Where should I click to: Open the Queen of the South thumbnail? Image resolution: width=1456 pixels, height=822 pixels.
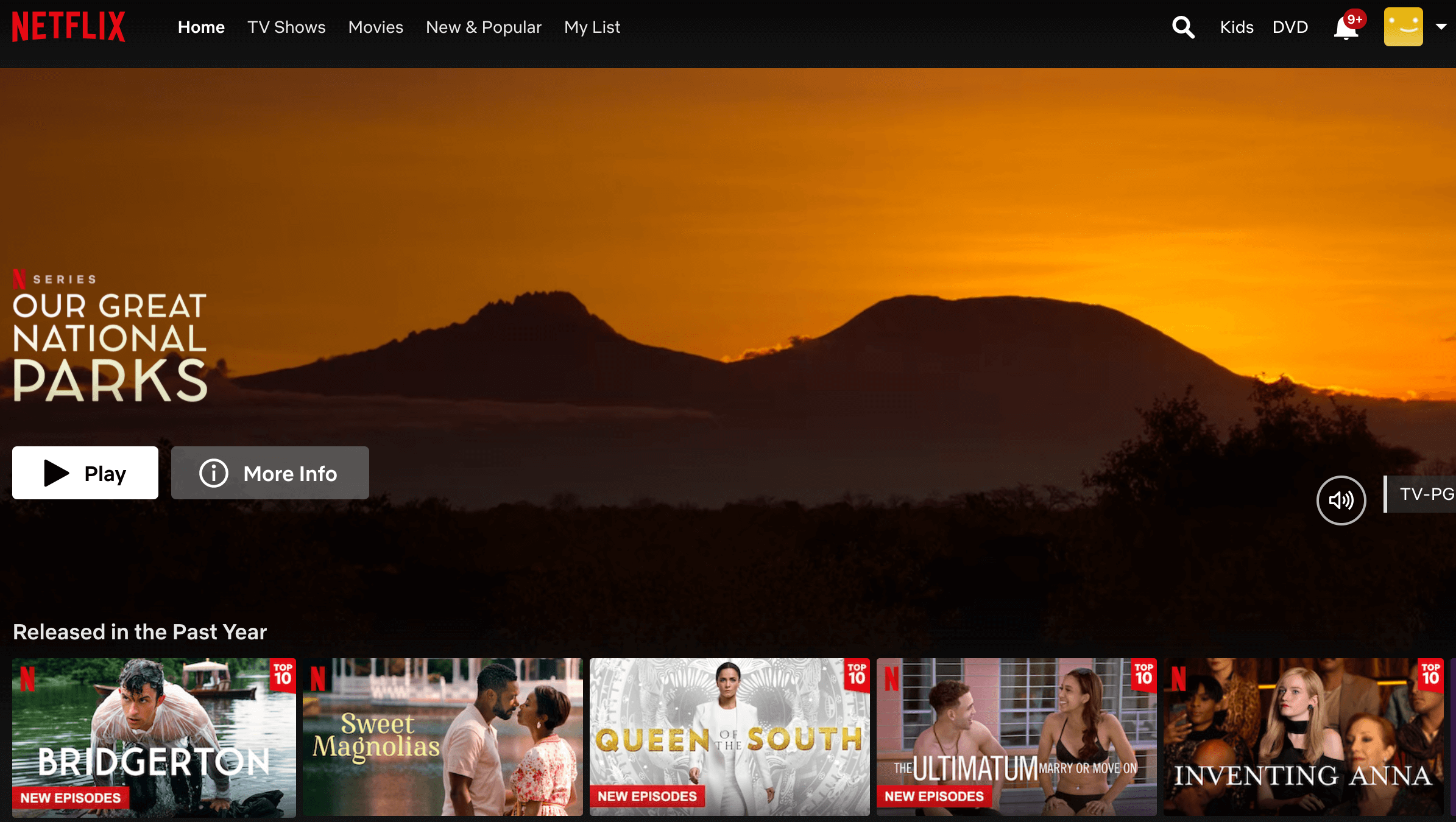coord(730,737)
